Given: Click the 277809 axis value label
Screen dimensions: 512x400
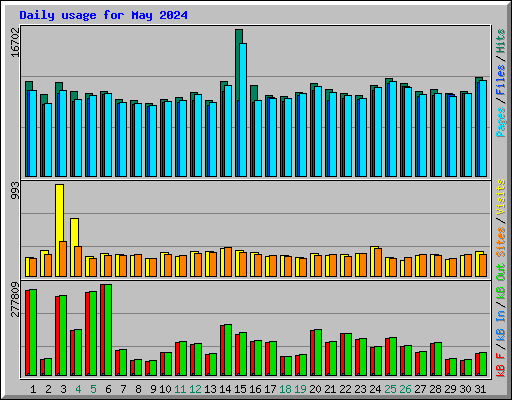Looking at the screenshot, I should point(15,299).
